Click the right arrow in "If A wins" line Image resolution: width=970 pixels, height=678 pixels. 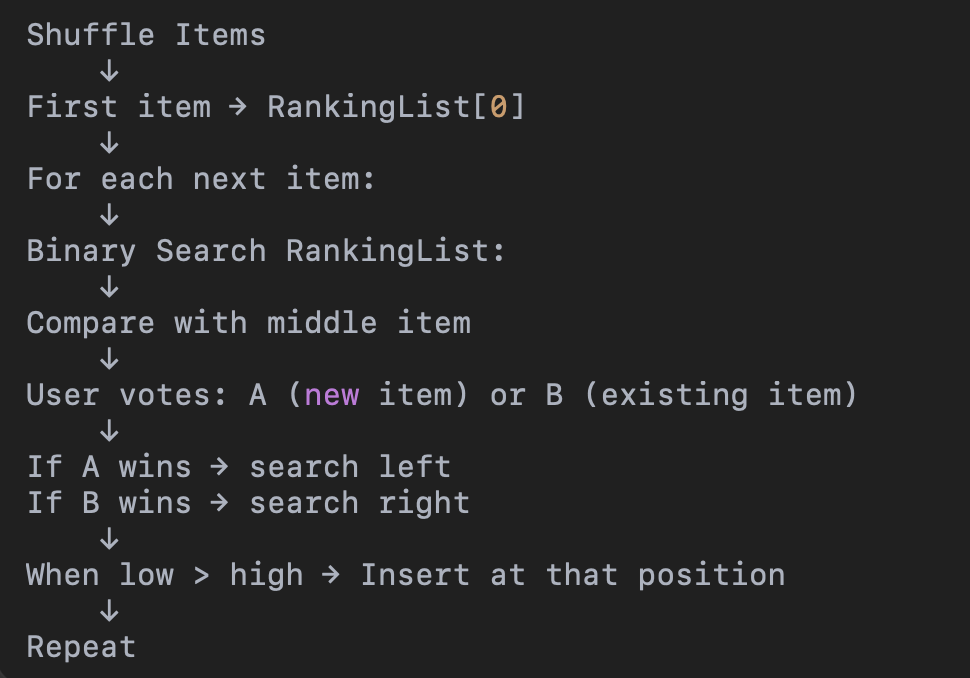[x=220, y=467]
